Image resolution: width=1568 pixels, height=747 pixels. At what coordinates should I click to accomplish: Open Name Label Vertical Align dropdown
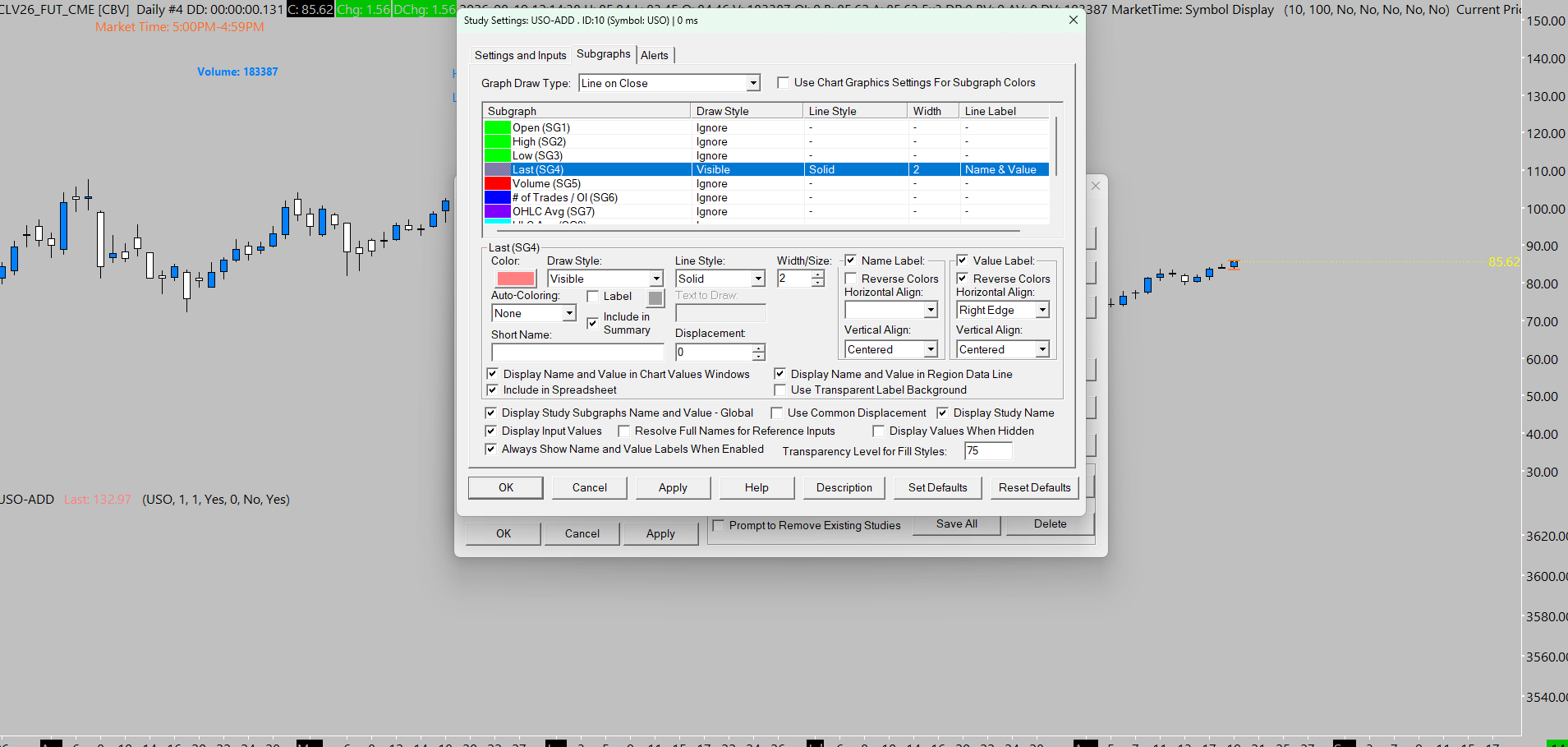coord(931,349)
